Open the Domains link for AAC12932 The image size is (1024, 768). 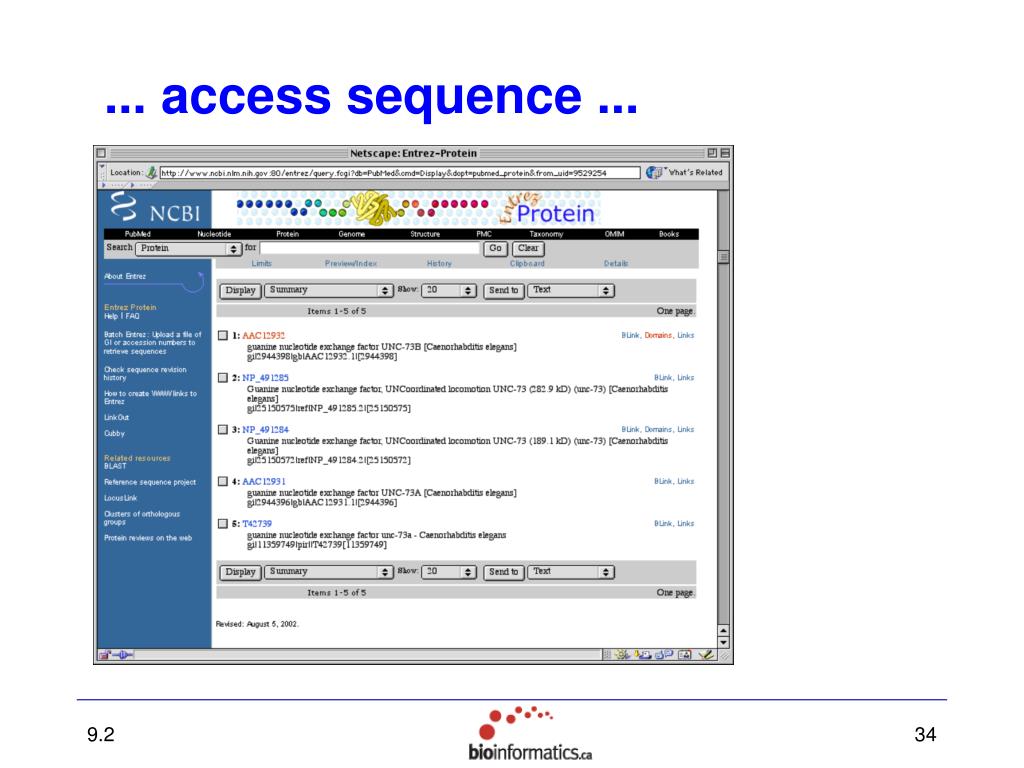tap(658, 336)
